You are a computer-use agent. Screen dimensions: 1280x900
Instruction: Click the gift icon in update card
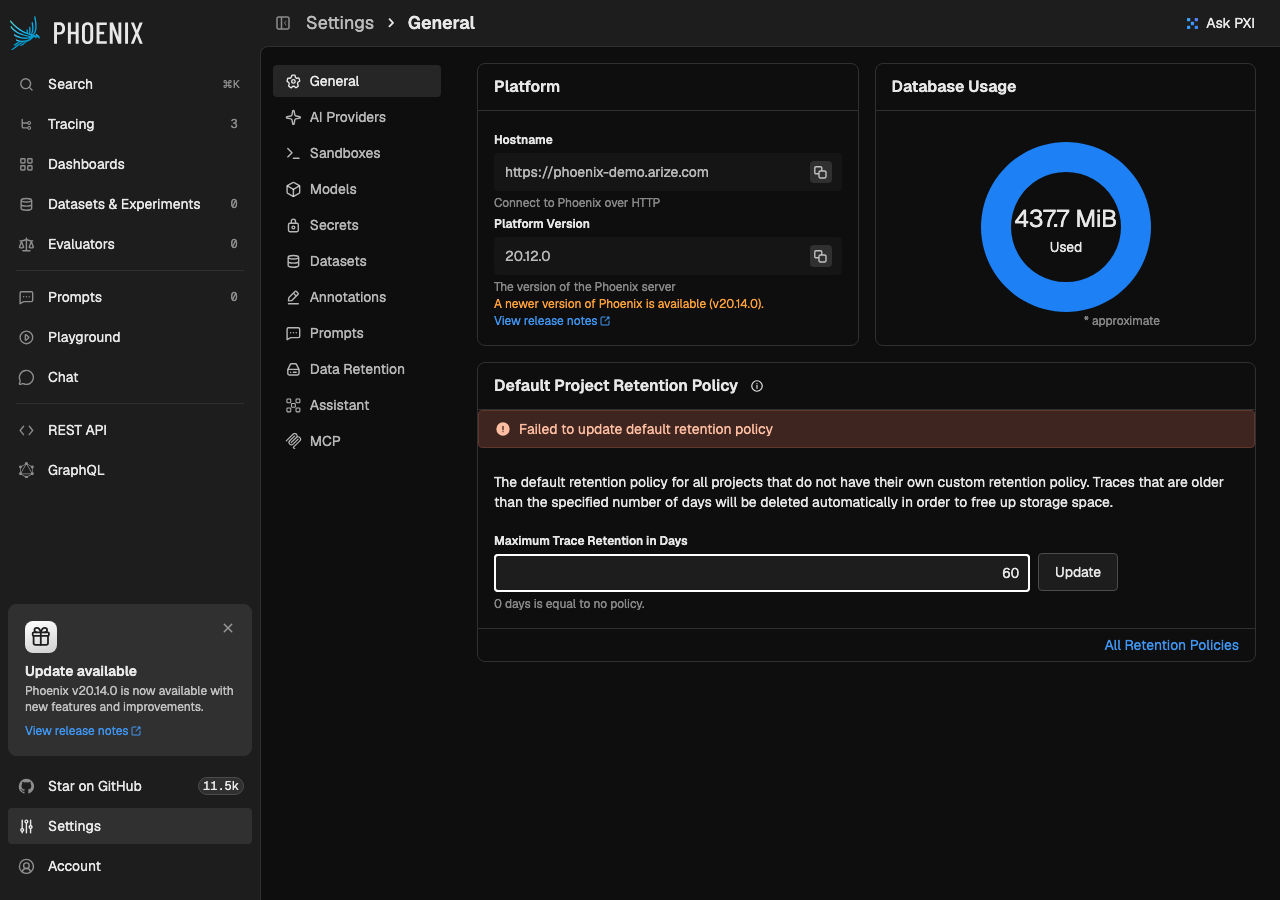pyautogui.click(x=41, y=636)
